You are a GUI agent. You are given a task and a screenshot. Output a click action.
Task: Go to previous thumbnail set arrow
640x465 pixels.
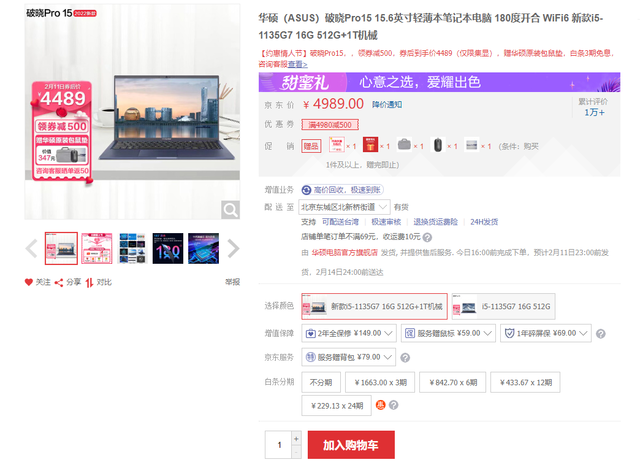click(x=32, y=248)
